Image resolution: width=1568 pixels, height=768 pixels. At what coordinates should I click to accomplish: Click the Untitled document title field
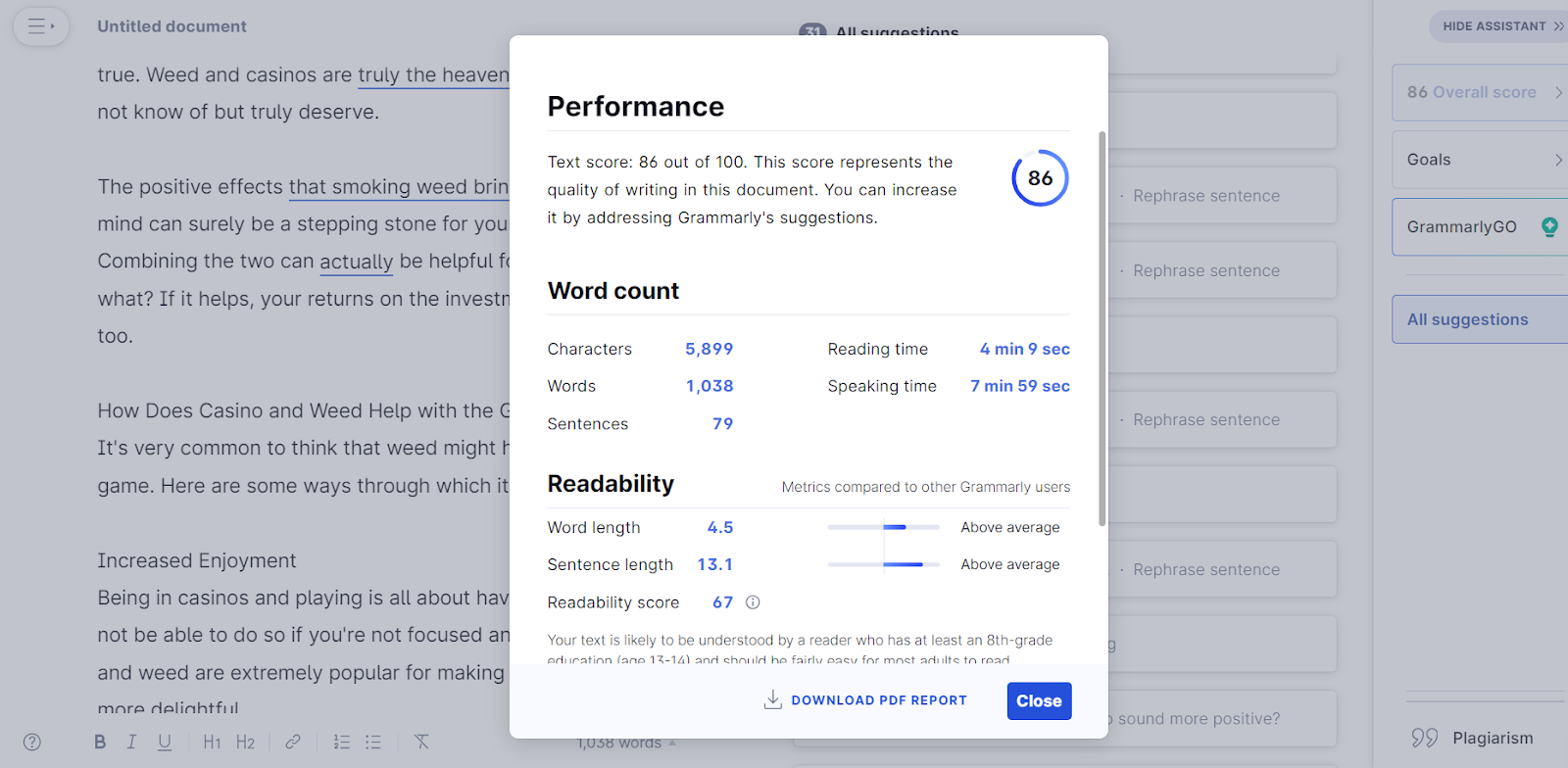[x=172, y=26]
